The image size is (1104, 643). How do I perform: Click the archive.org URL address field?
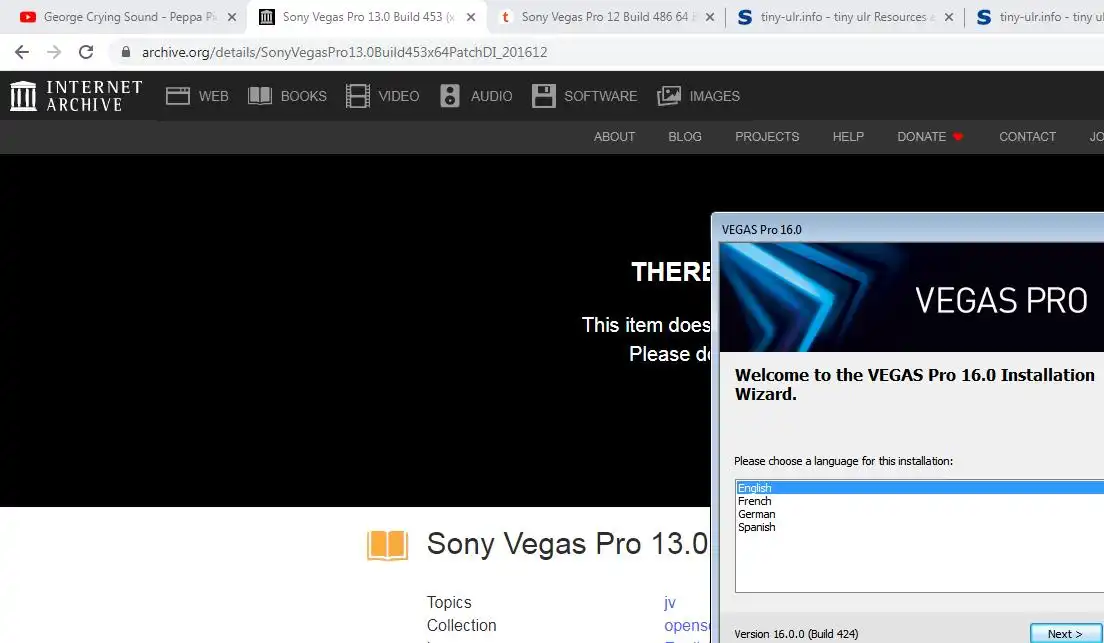point(344,52)
